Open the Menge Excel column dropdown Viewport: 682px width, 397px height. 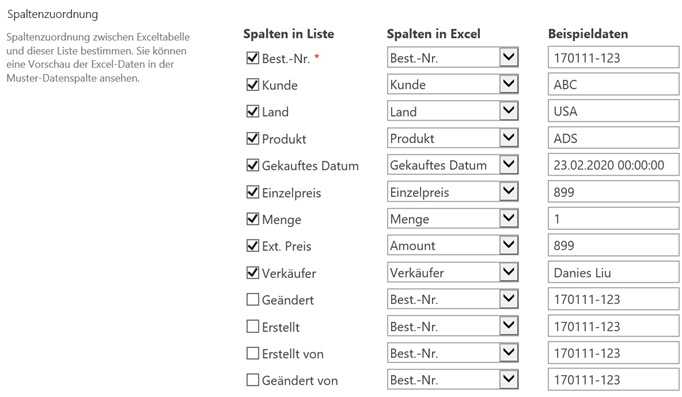452,219
